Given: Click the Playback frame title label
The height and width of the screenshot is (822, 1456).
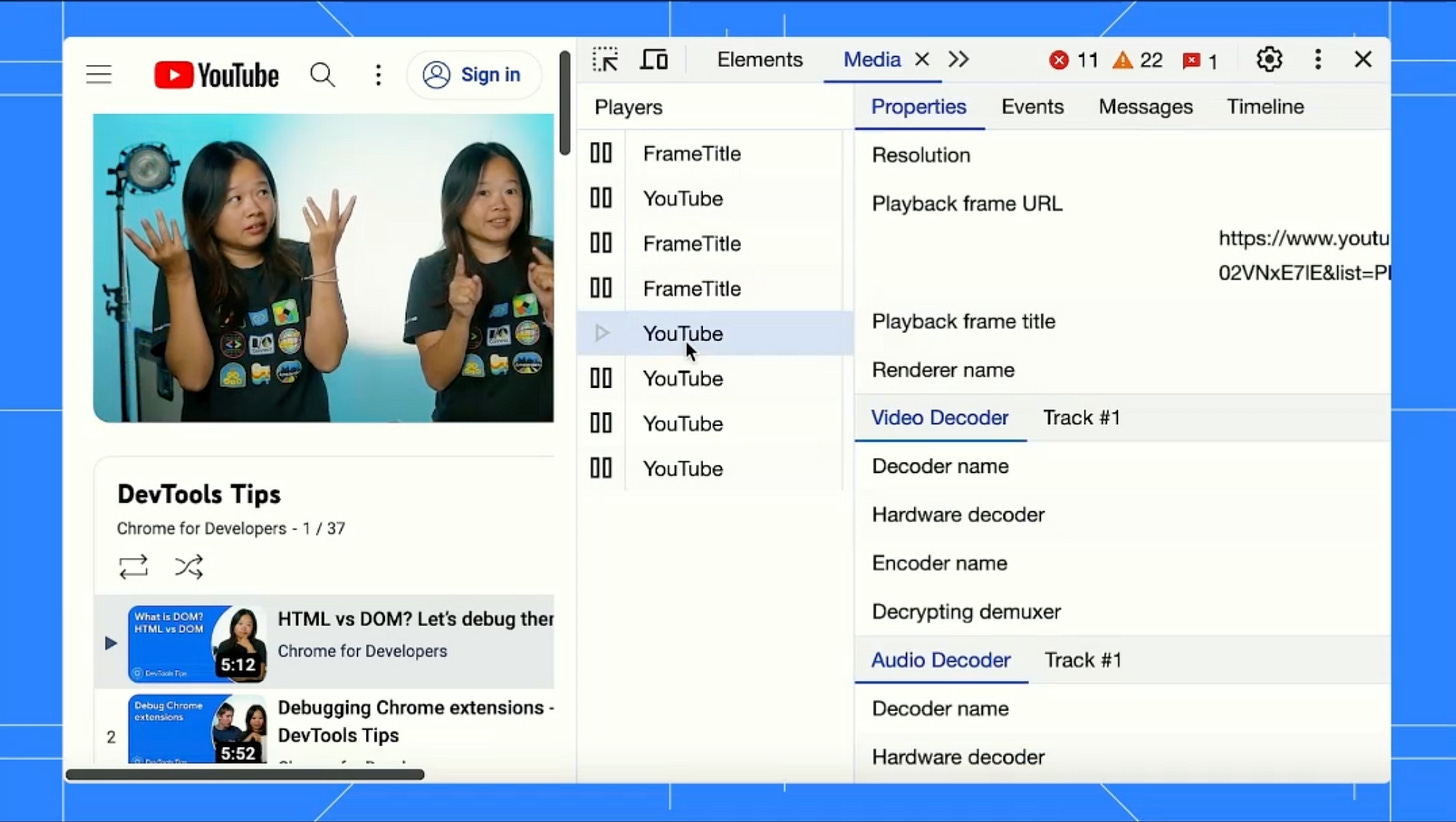Looking at the screenshot, I should [964, 322].
